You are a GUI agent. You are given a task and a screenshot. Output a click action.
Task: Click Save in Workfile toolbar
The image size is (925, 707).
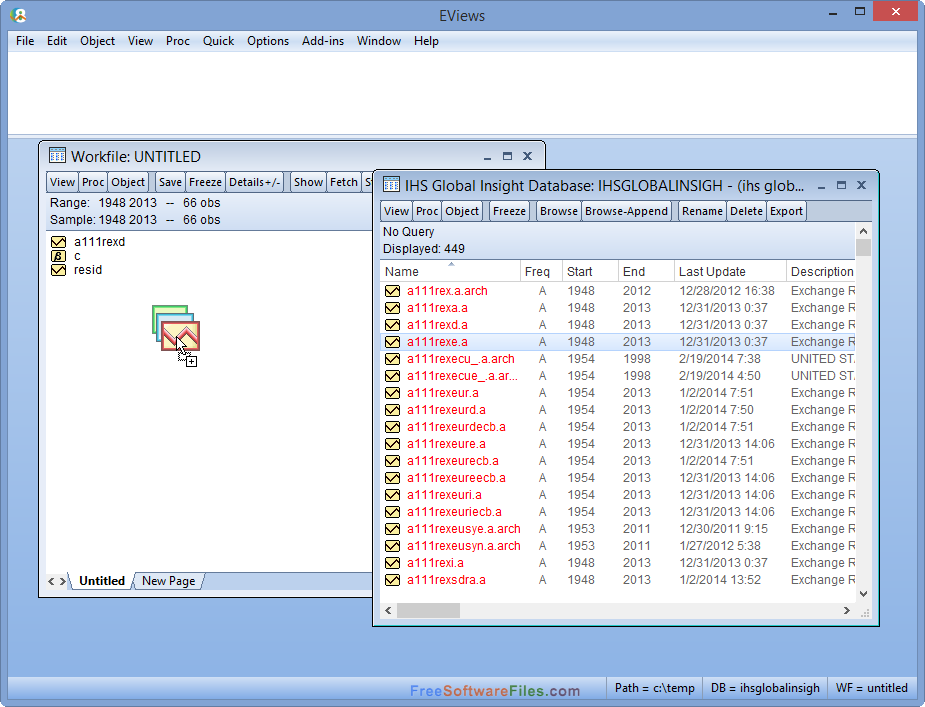click(x=170, y=182)
